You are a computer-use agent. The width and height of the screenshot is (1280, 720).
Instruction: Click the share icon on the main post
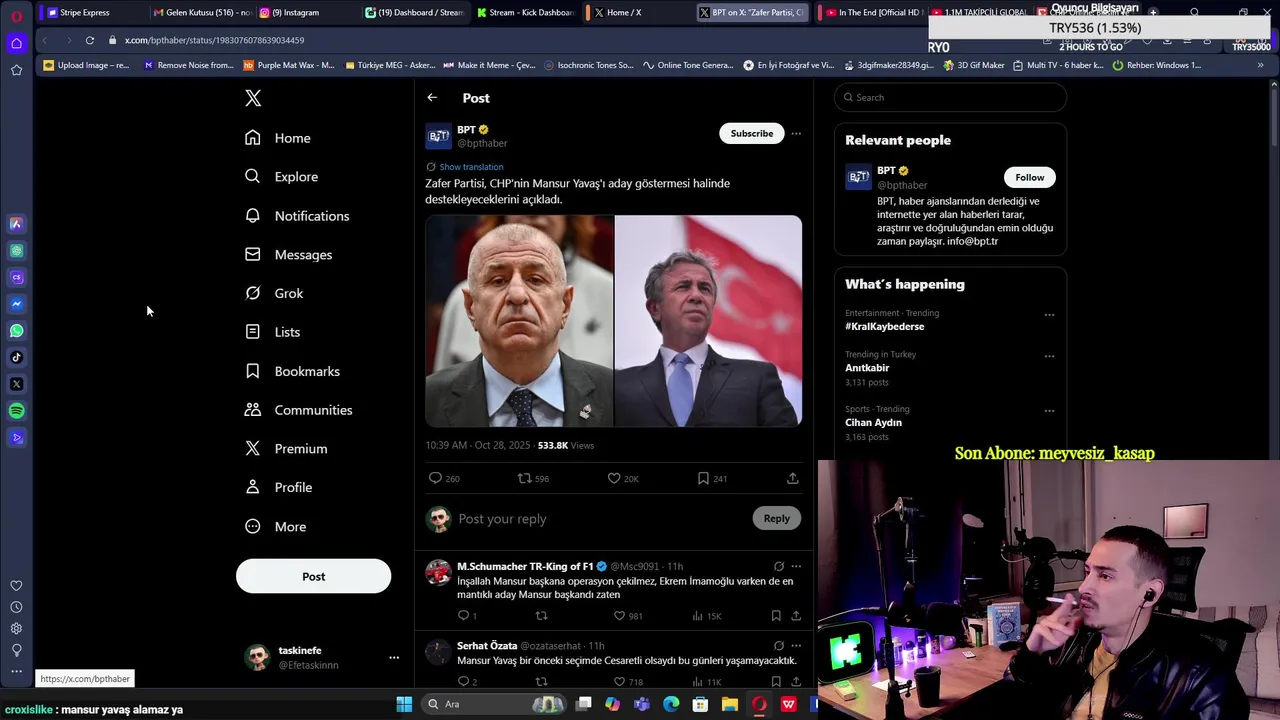[x=792, y=478]
